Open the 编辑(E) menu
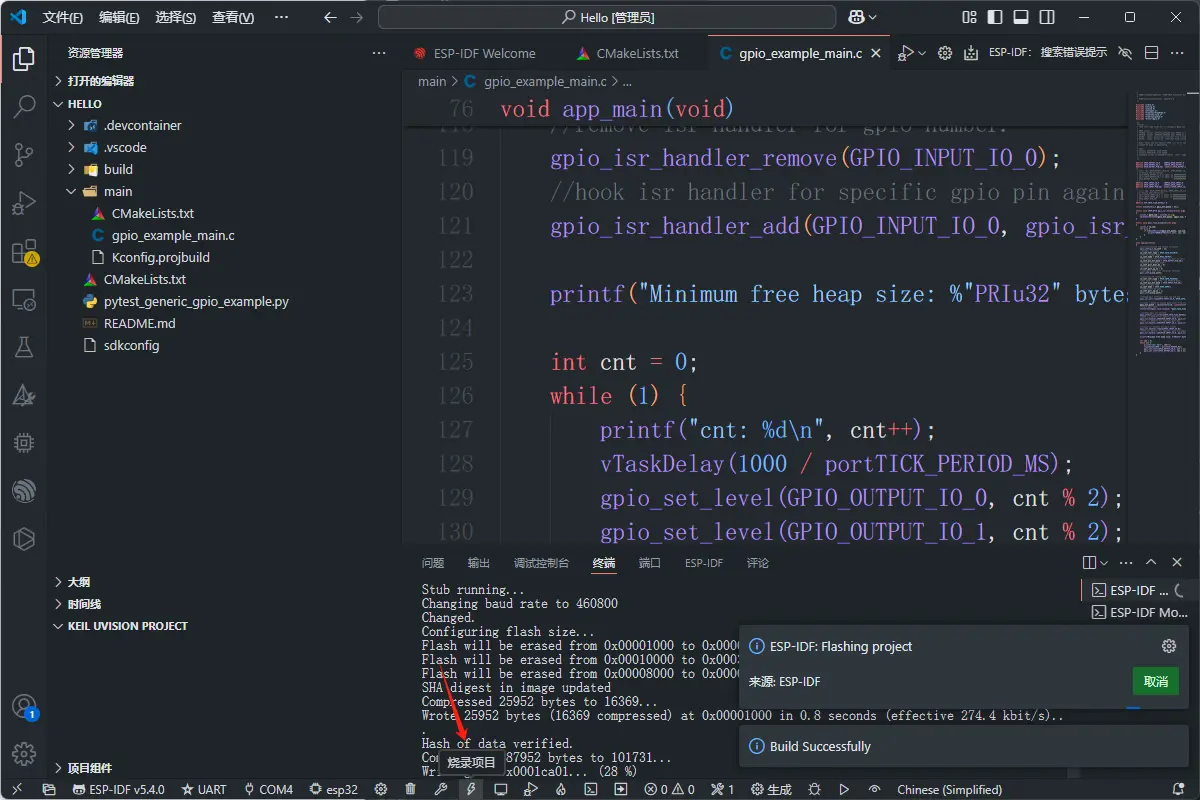The image size is (1200, 800). click(x=120, y=17)
